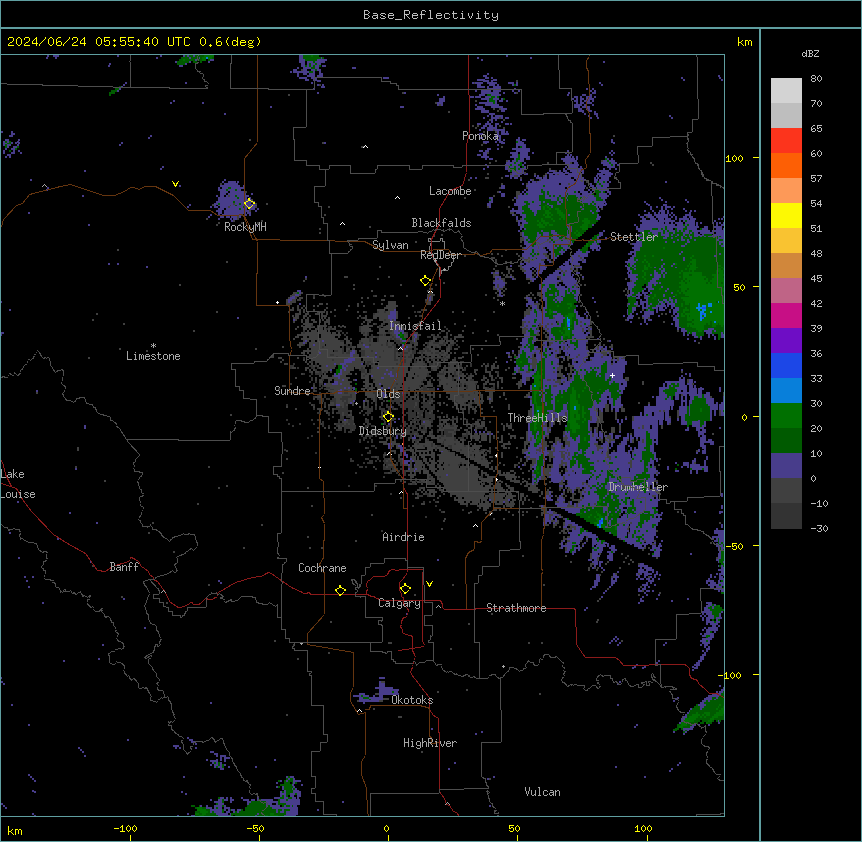Click the dBZ legend heading
This screenshot has width=862, height=842.
click(810, 54)
